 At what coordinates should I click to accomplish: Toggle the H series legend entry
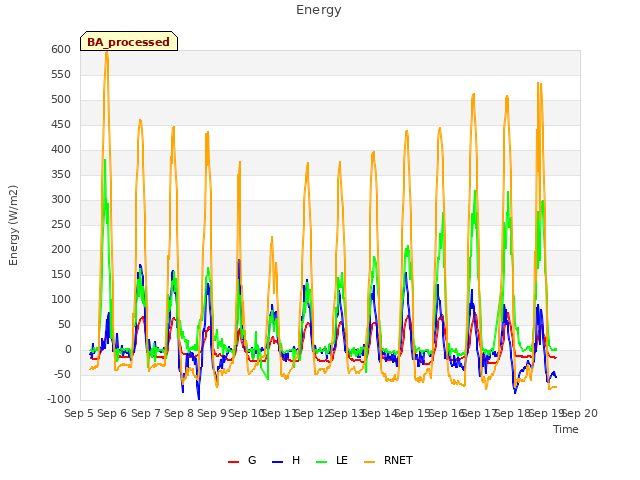(x=286, y=460)
